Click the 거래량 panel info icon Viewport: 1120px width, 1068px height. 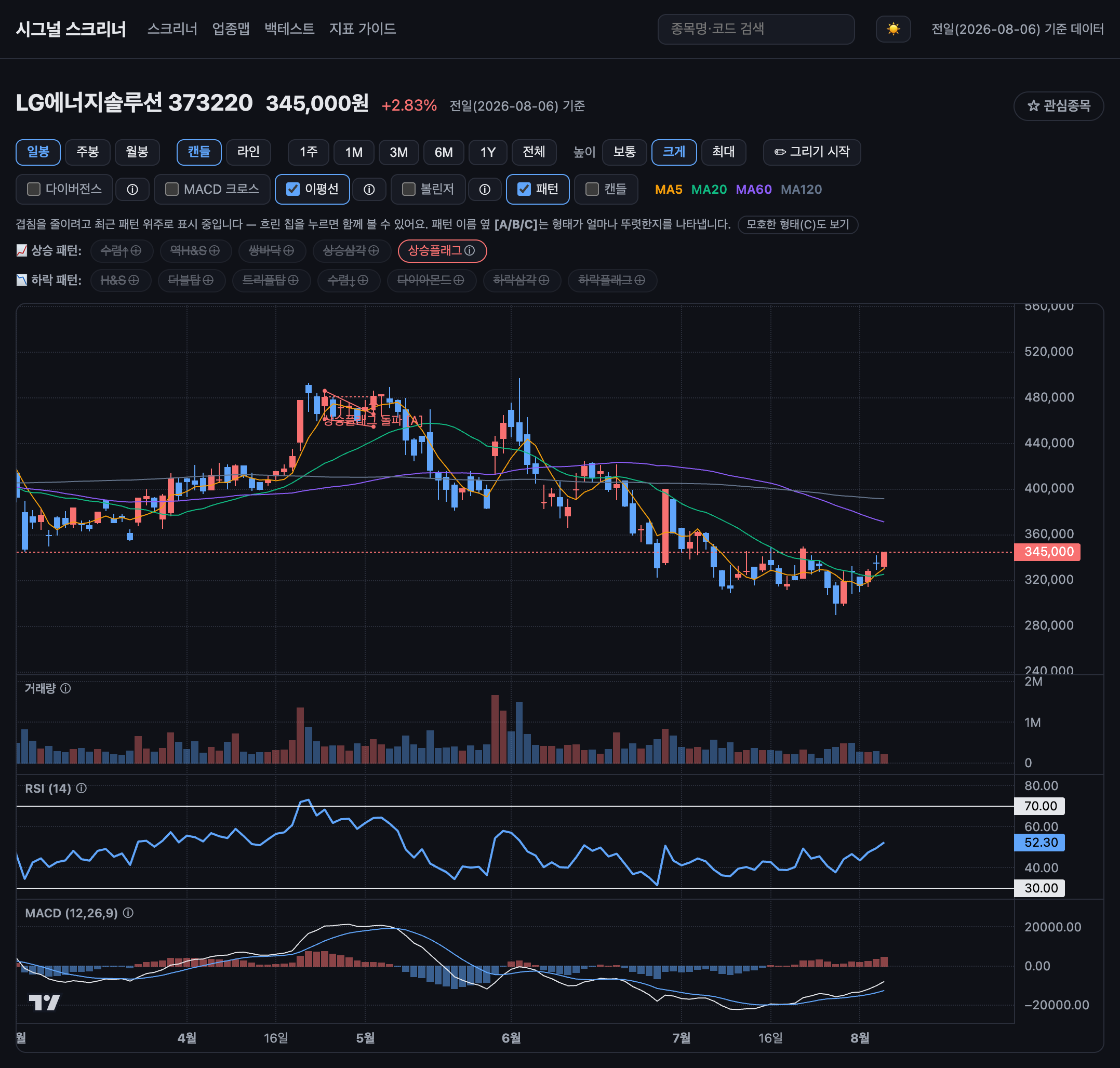pos(66,688)
